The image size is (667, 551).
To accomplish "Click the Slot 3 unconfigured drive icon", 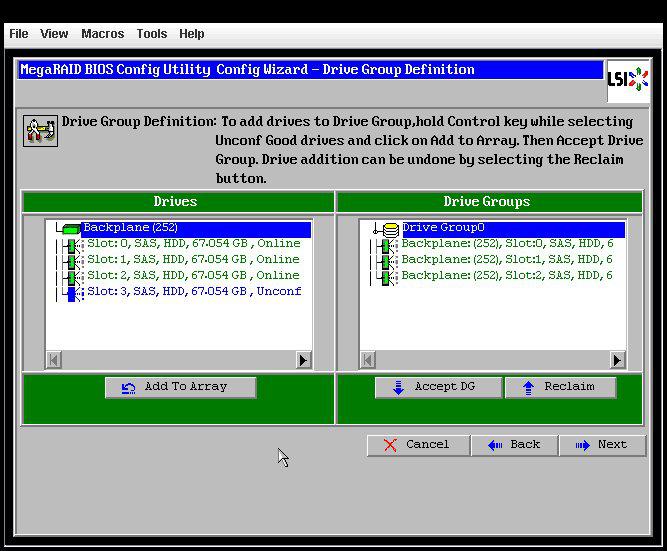I will 71,292.
